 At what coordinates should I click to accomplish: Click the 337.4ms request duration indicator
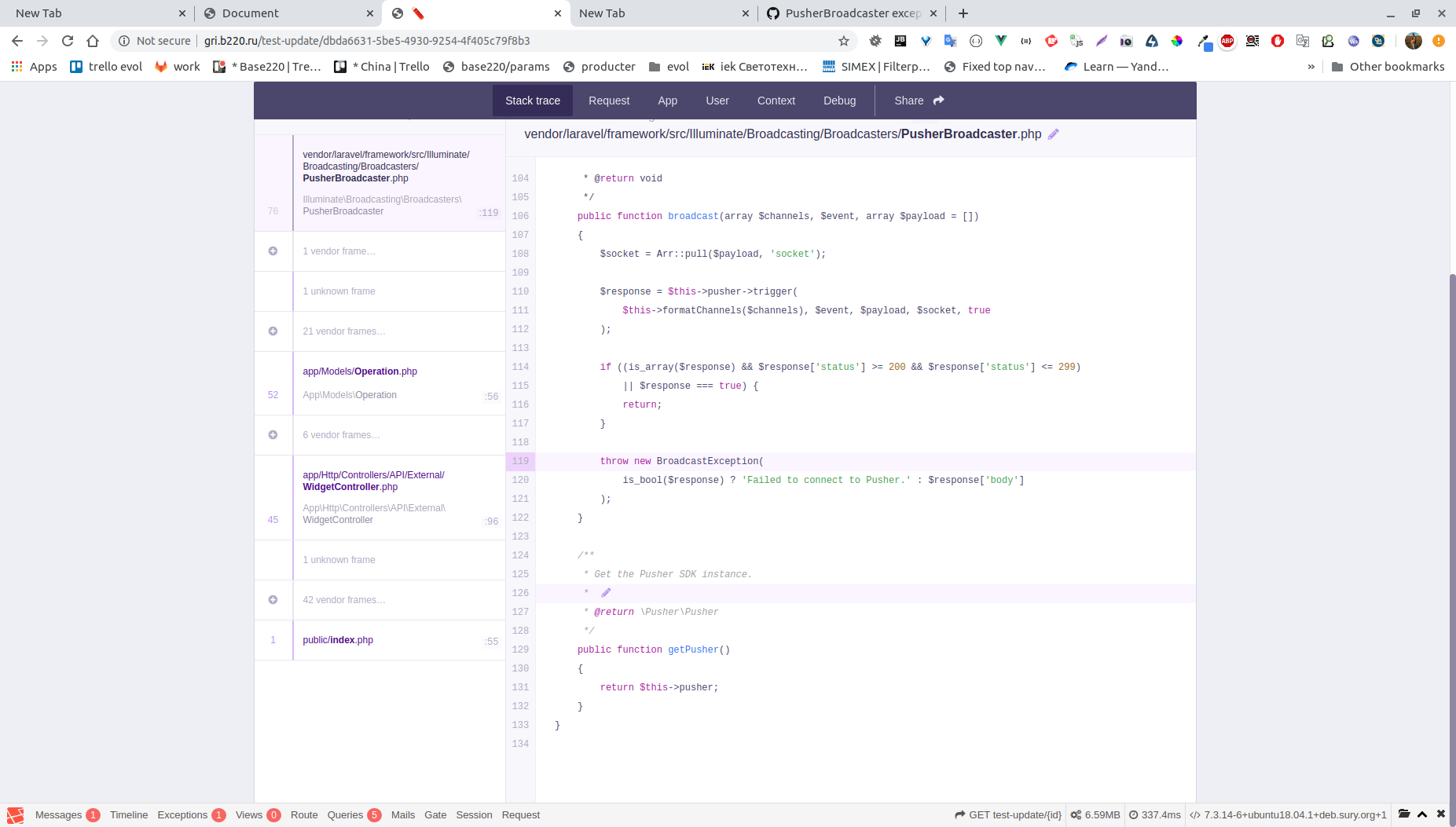coord(1155,815)
